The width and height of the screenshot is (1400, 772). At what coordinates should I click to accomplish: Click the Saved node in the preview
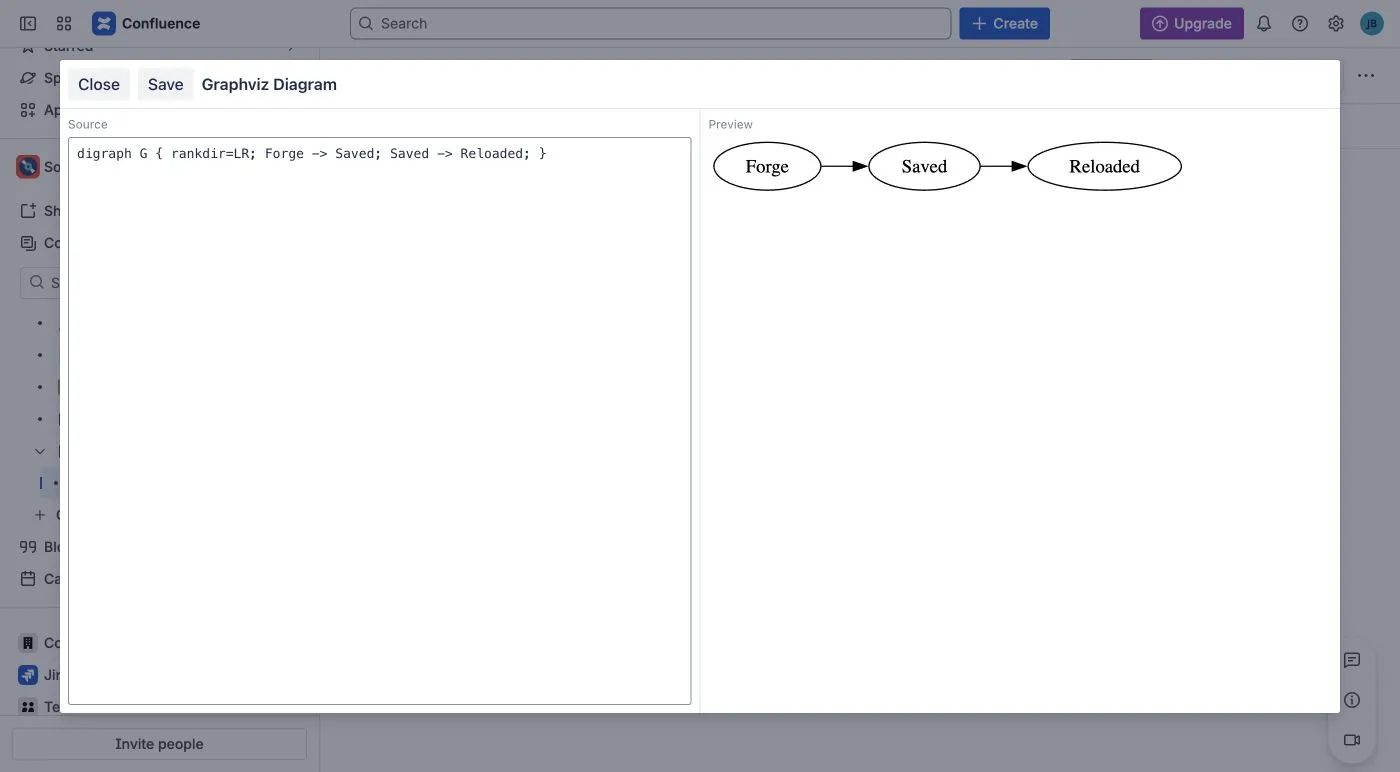click(924, 167)
